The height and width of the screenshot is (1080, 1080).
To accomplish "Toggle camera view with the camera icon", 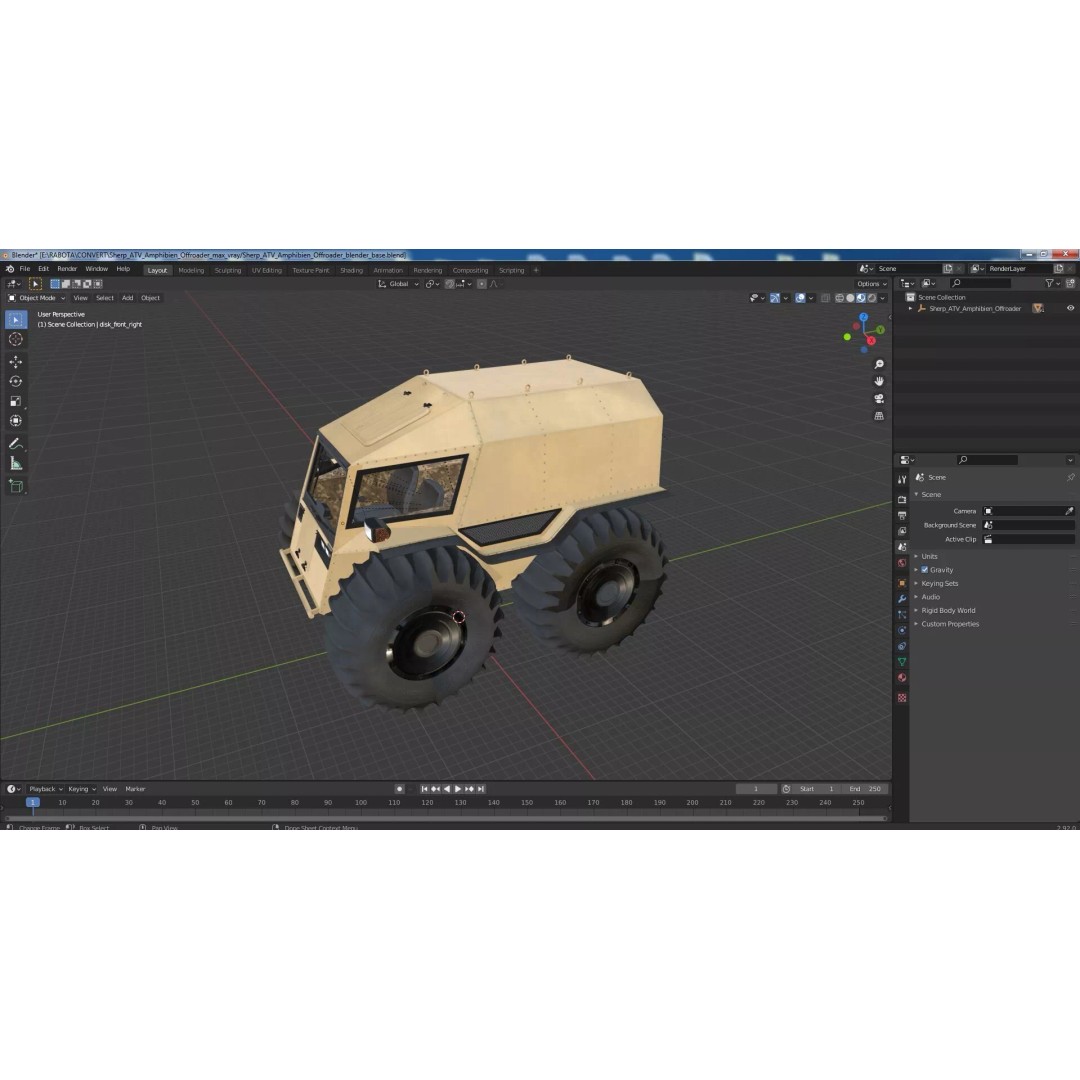I will 879,399.
